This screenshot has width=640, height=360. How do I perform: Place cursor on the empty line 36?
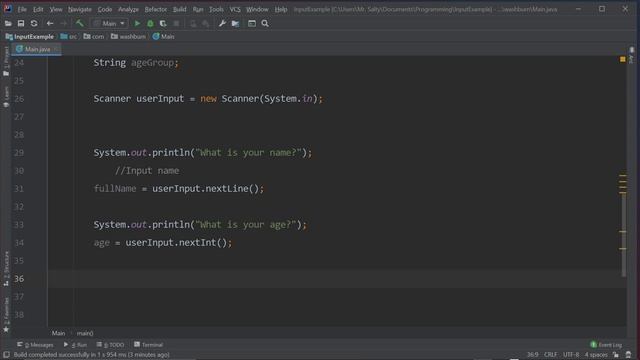(337, 279)
